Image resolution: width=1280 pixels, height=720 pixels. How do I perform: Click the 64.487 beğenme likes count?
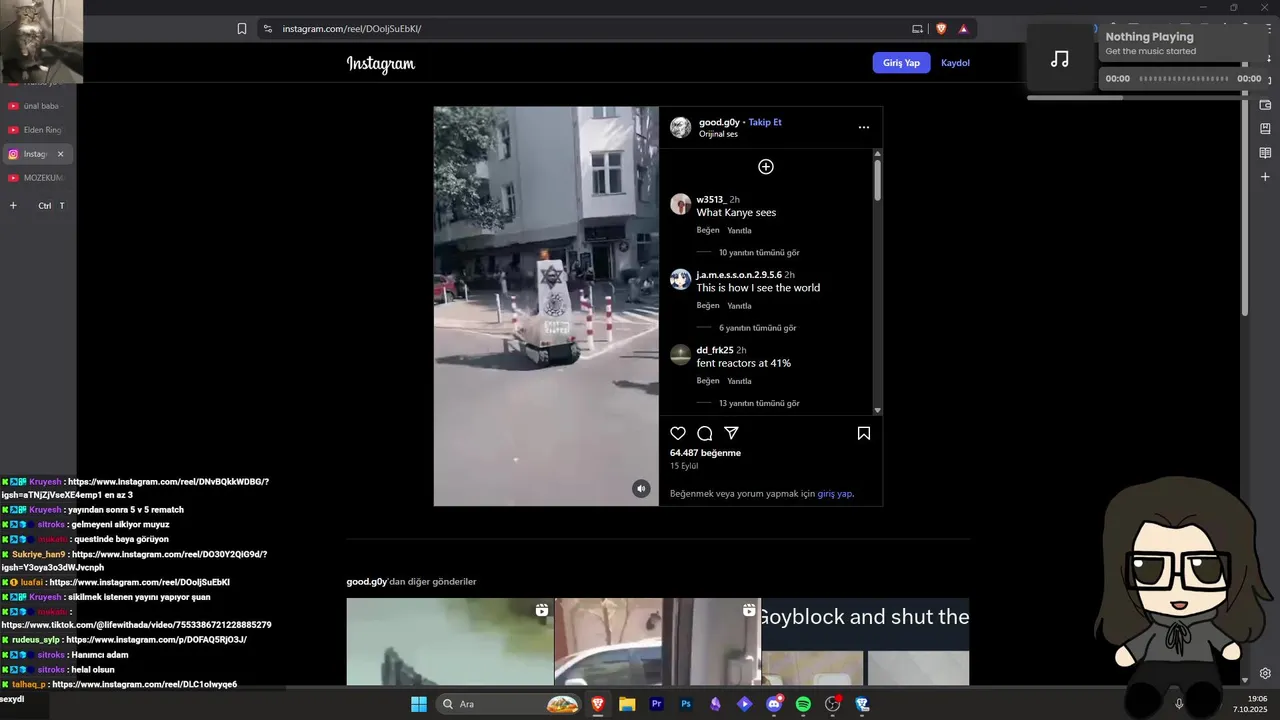click(705, 453)
